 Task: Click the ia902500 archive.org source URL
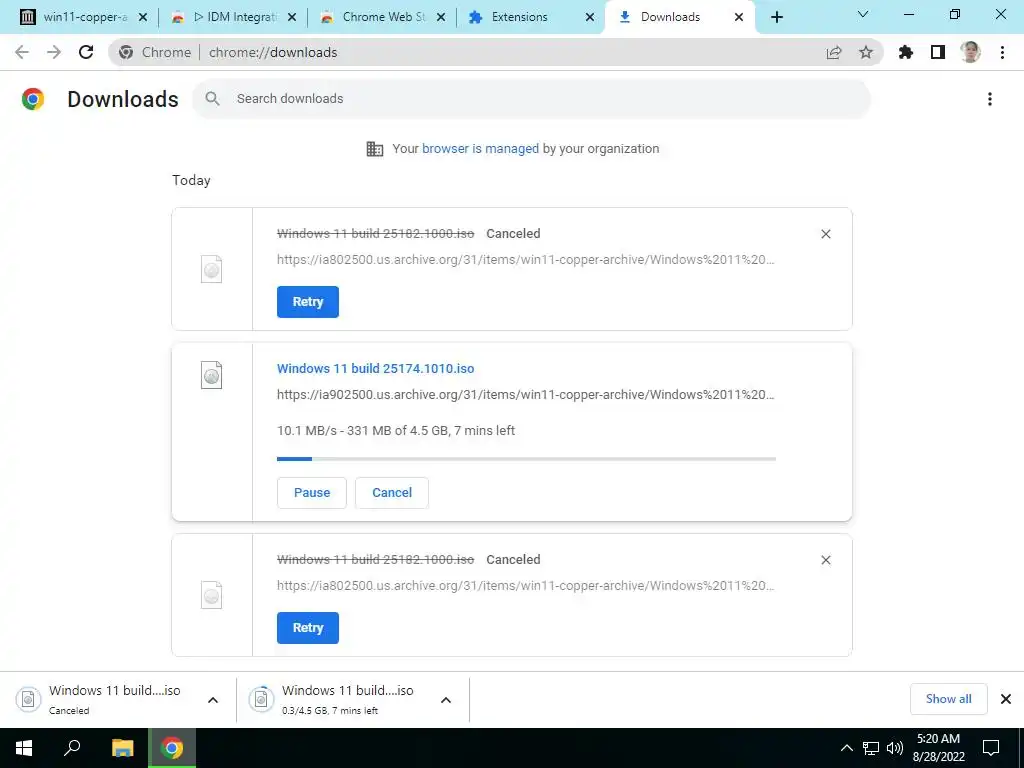tap(526, 394)
